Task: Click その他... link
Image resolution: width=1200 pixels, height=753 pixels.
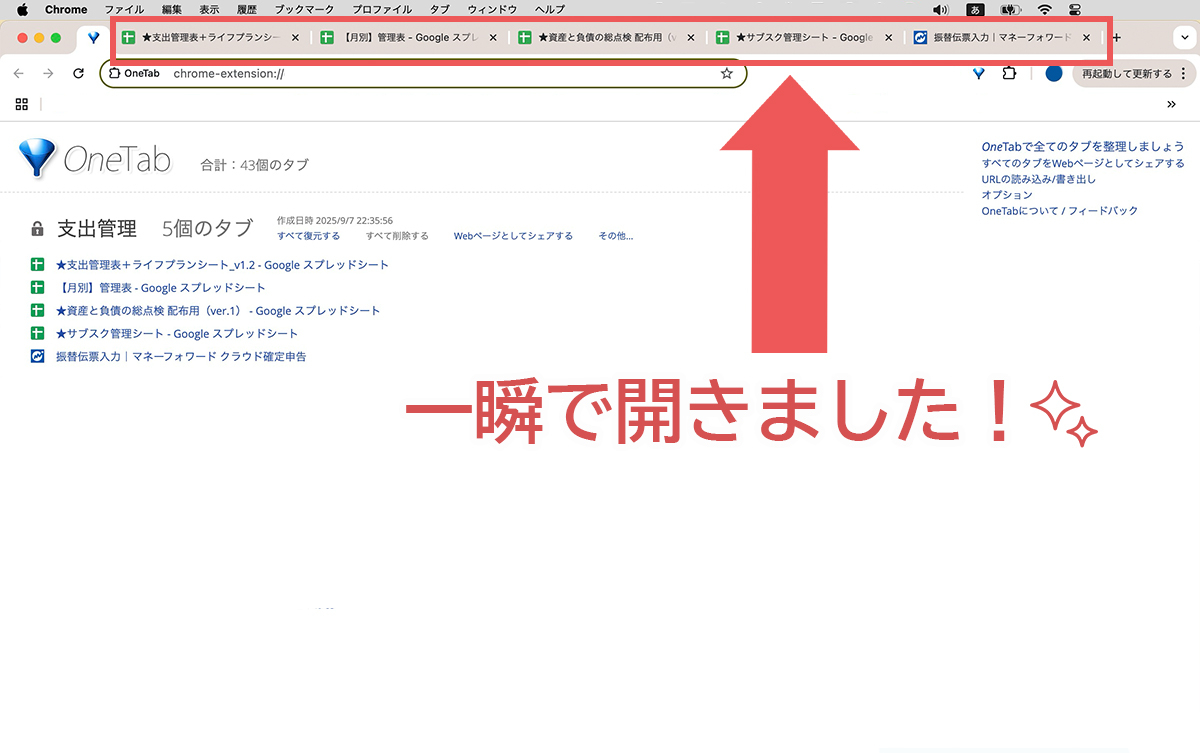Action: (x=616, y=236)
